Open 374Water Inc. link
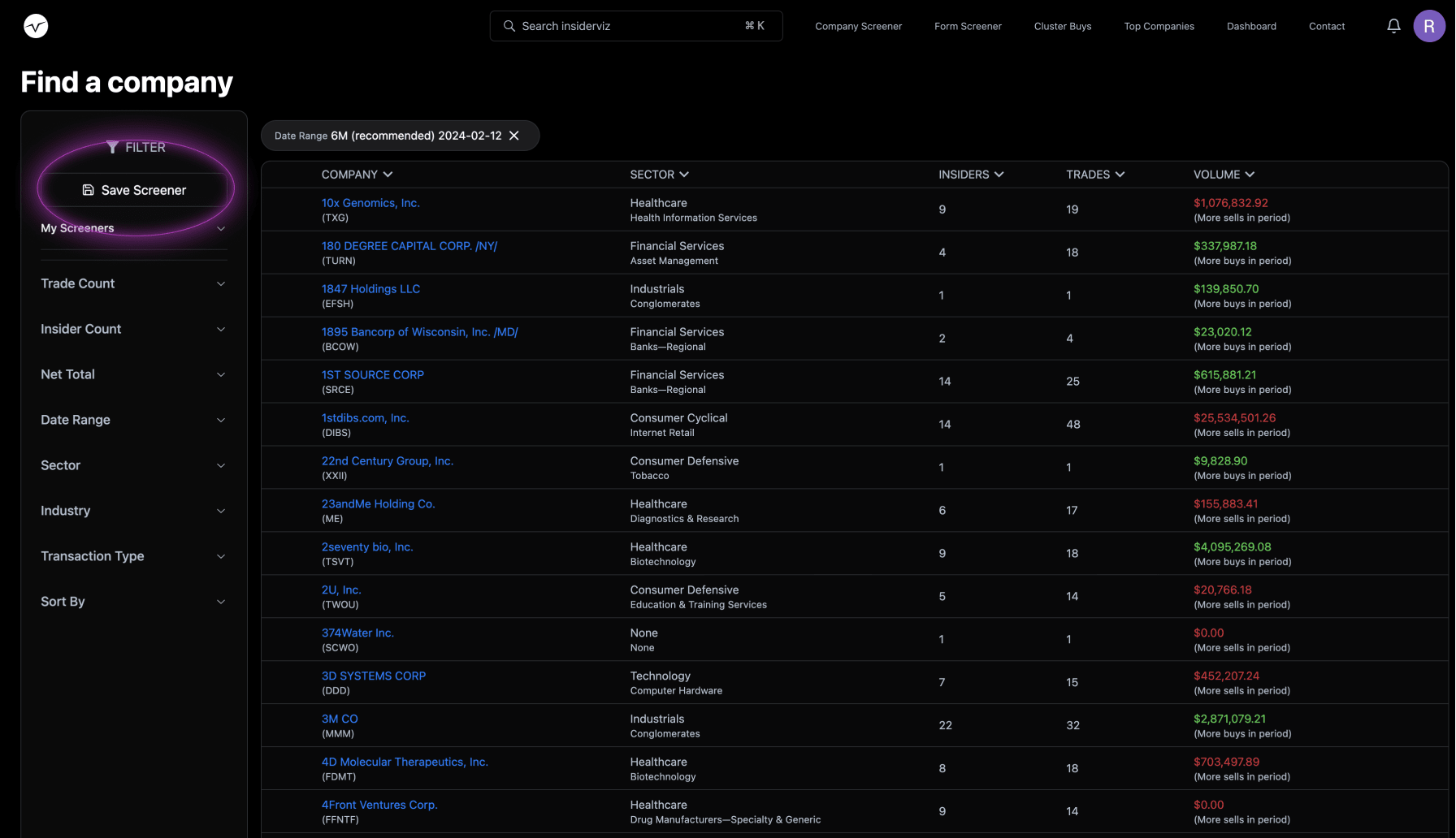 357,633
